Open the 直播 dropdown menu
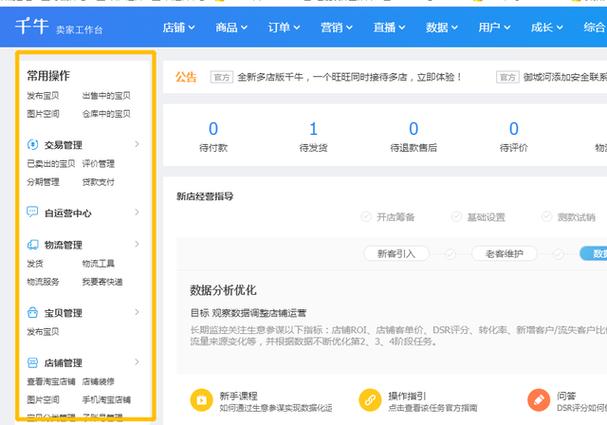The height and width of the screenshot is (425, 607). tap(389, 27)
